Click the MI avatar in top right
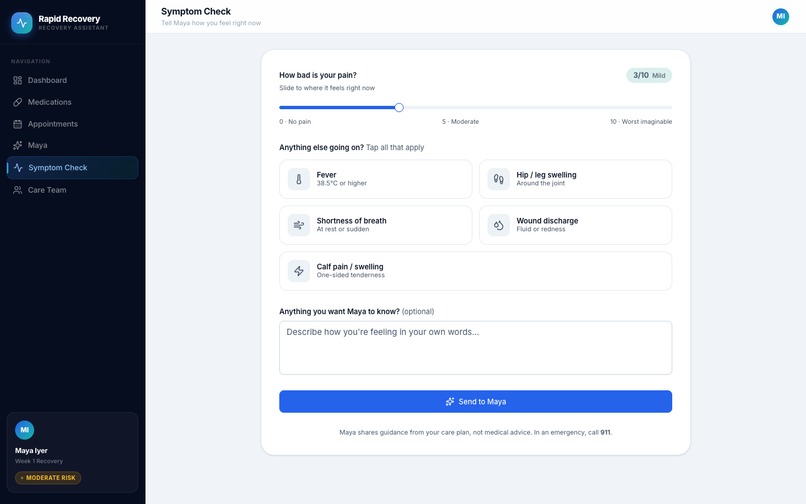The height and width of the screenshot is (504, 806). pyautogui.click(x=780, y=16)
